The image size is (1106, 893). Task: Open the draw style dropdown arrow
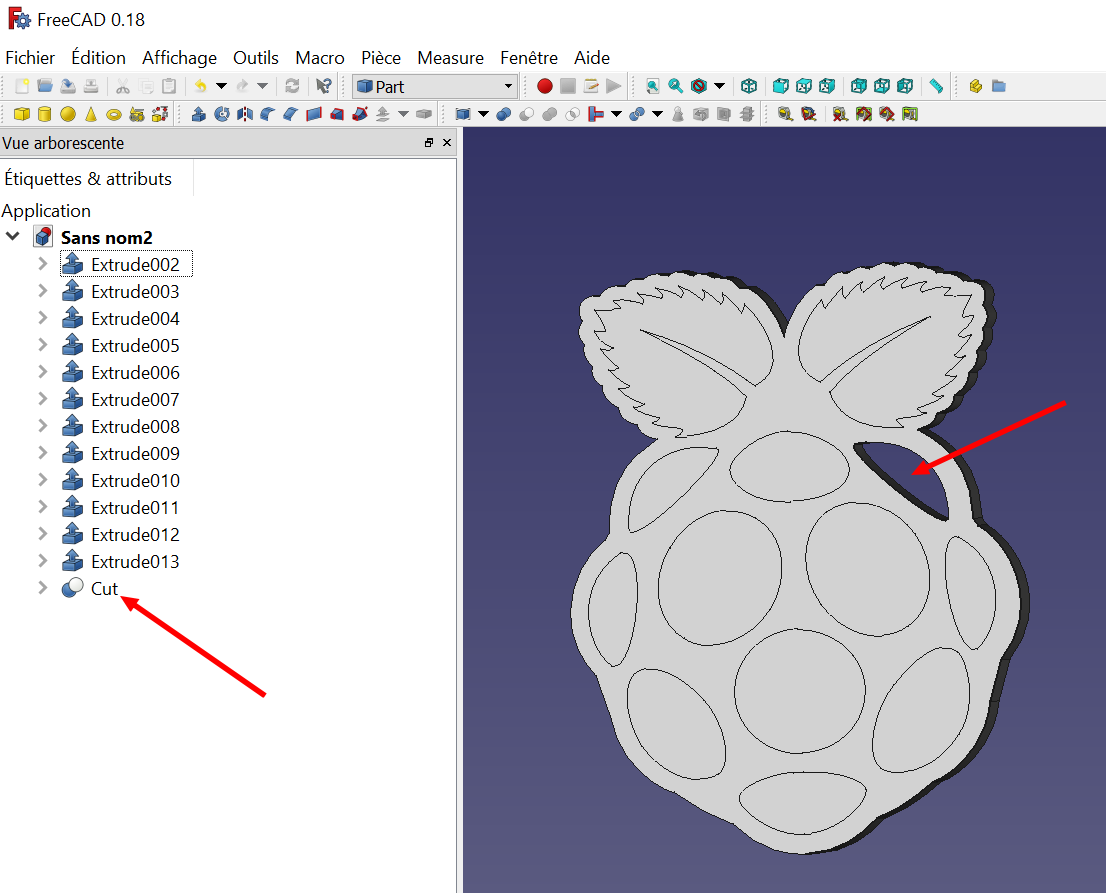pyautogui.click(x=719, y=86)
